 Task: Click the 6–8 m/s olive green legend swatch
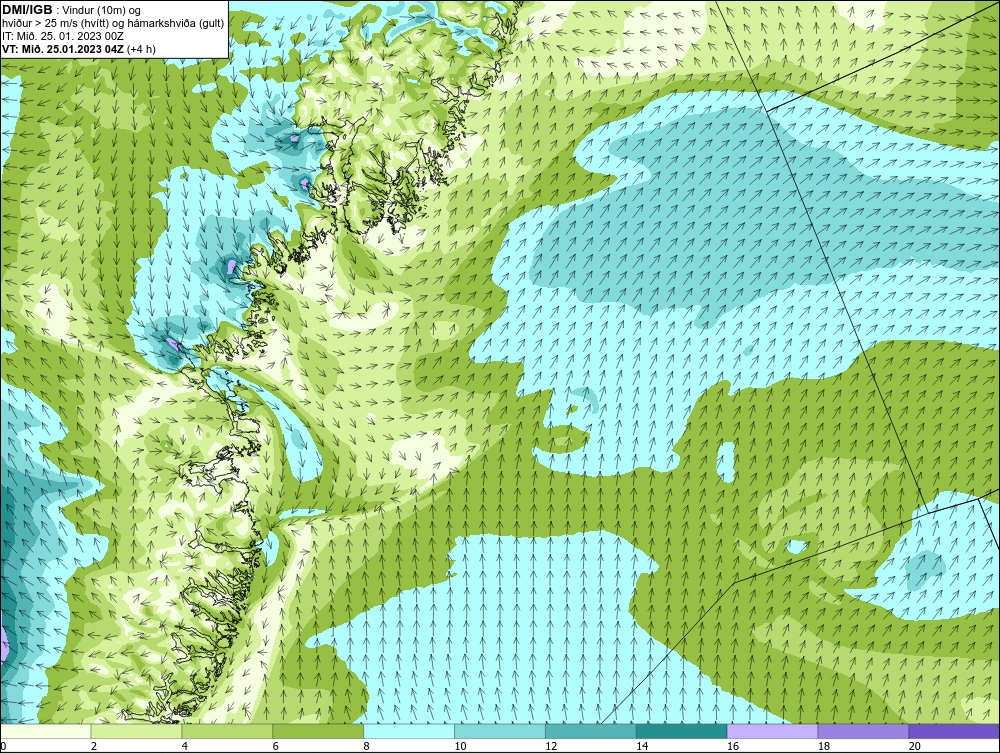(x=318, y=731)
